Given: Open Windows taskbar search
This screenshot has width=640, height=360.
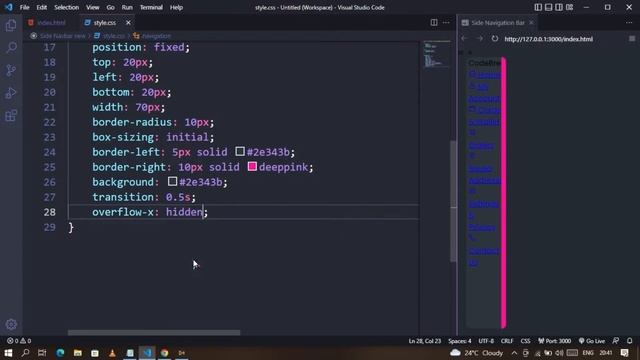Looking at the screenshot, I should (x=25, y=353).
